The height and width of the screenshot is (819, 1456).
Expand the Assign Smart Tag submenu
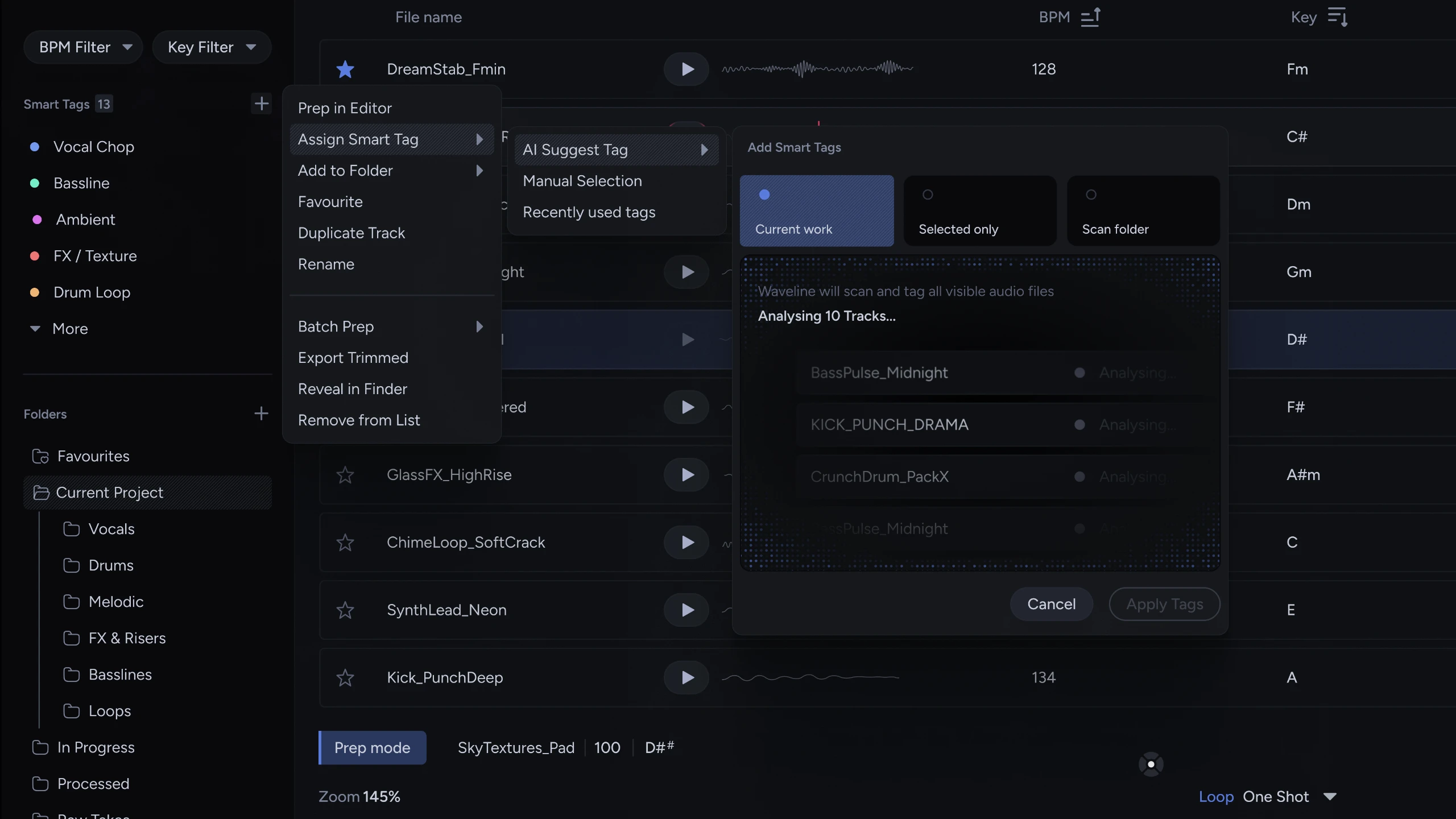[x=392, y=139]
